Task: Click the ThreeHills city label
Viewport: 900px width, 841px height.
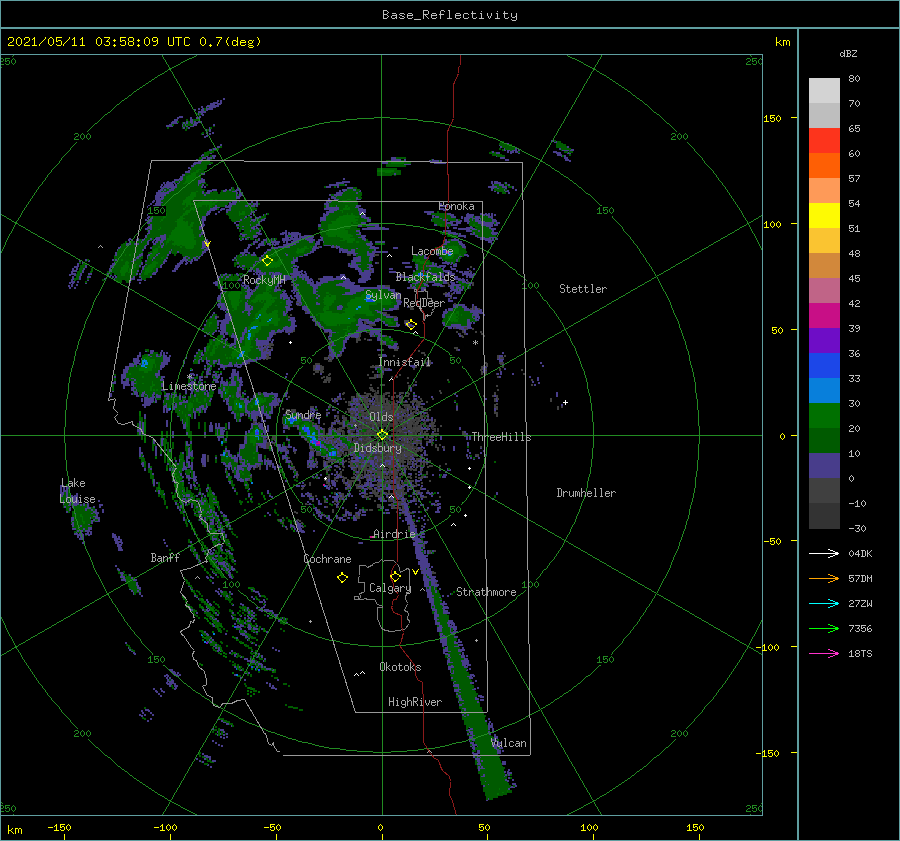Action: point(502,437)
